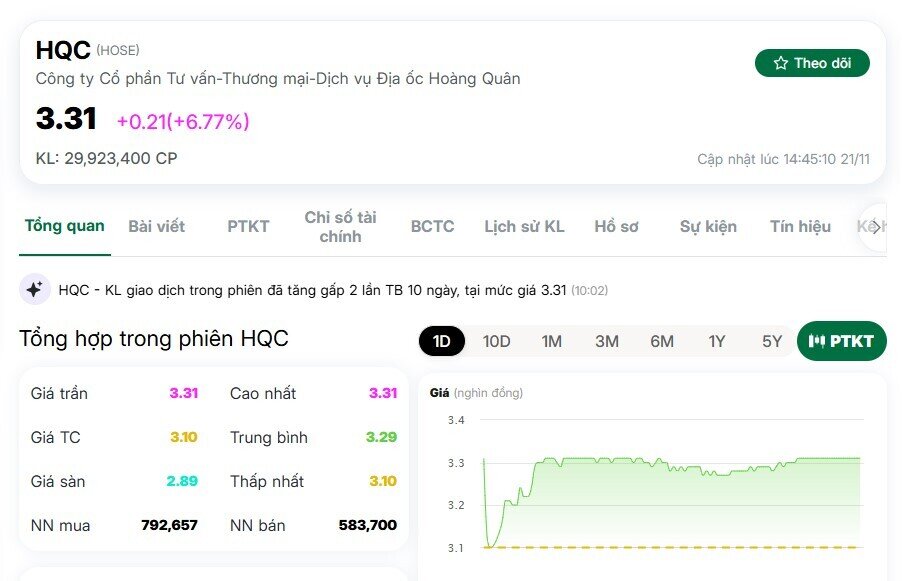
Task: Click the AI sparkle icon beside the HQC news alert
Action: pos(35,289)
